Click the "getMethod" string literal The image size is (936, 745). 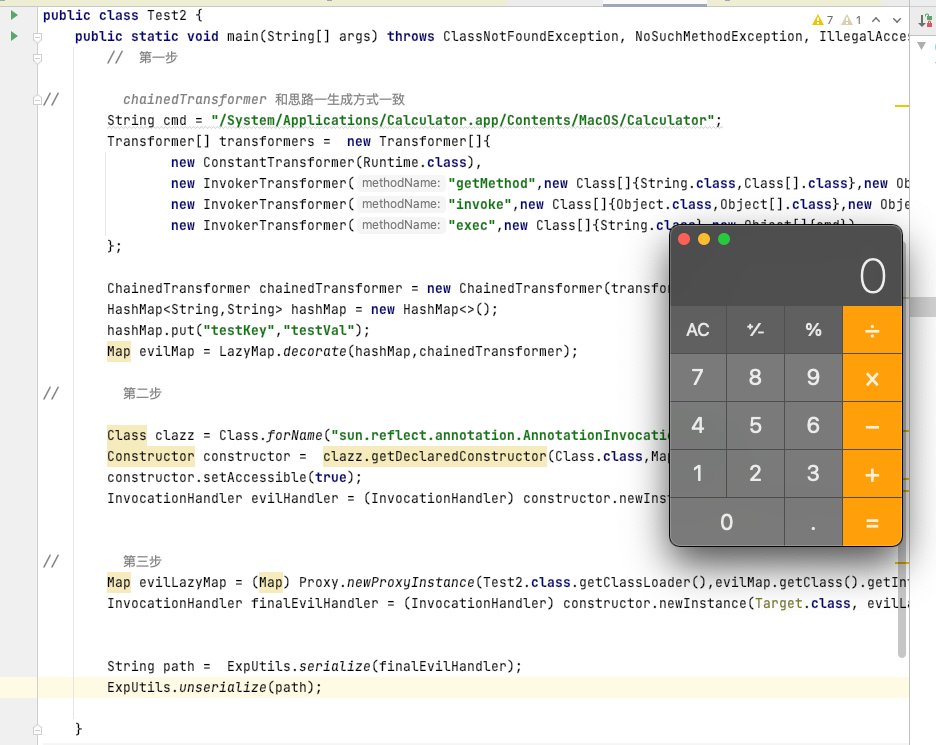click(492, 184)
